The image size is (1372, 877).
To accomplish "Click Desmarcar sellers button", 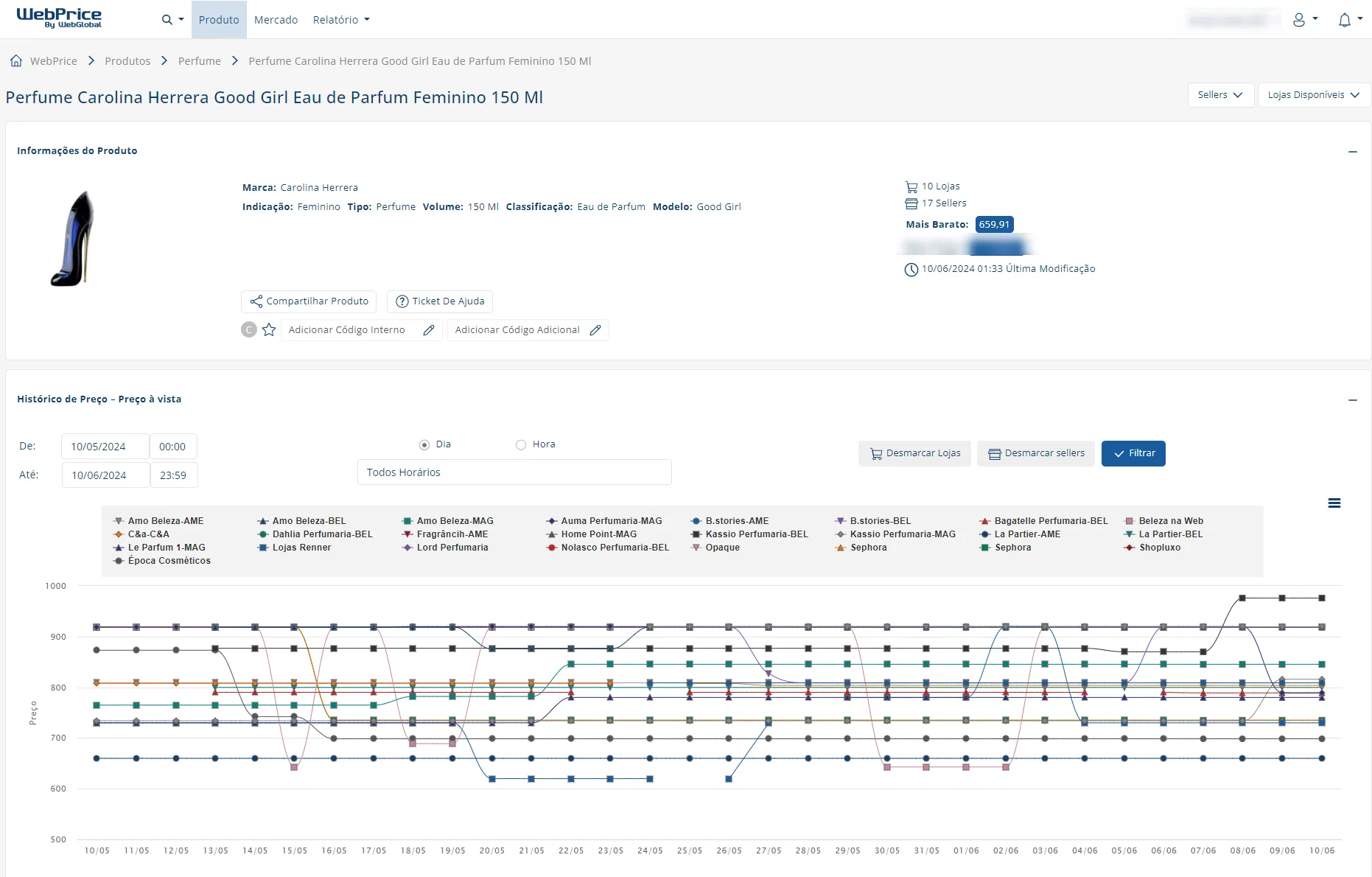I will coord(1036,453).
